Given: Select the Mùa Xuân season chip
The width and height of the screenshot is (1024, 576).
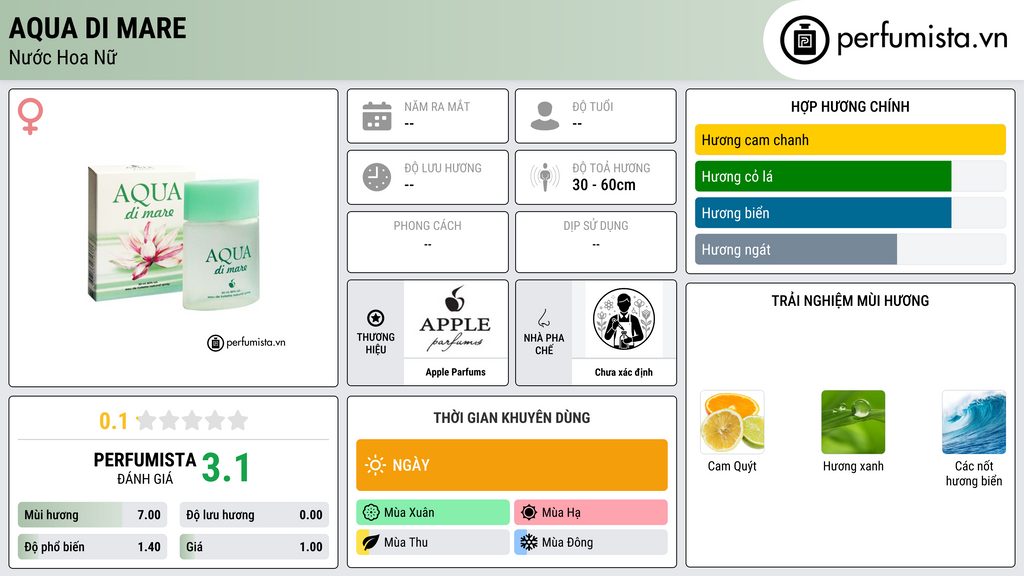Looking at the screenshot, I should (433, 513).
